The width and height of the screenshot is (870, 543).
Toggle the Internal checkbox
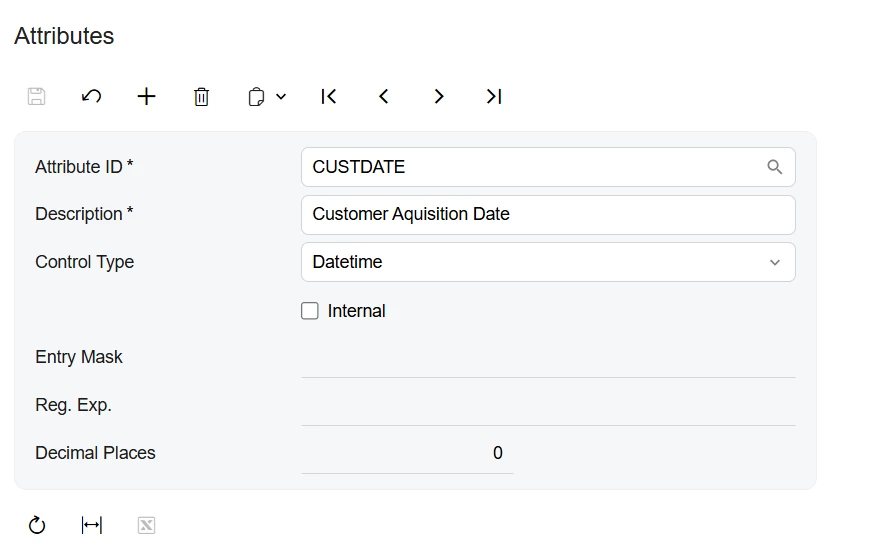(310, 311)
